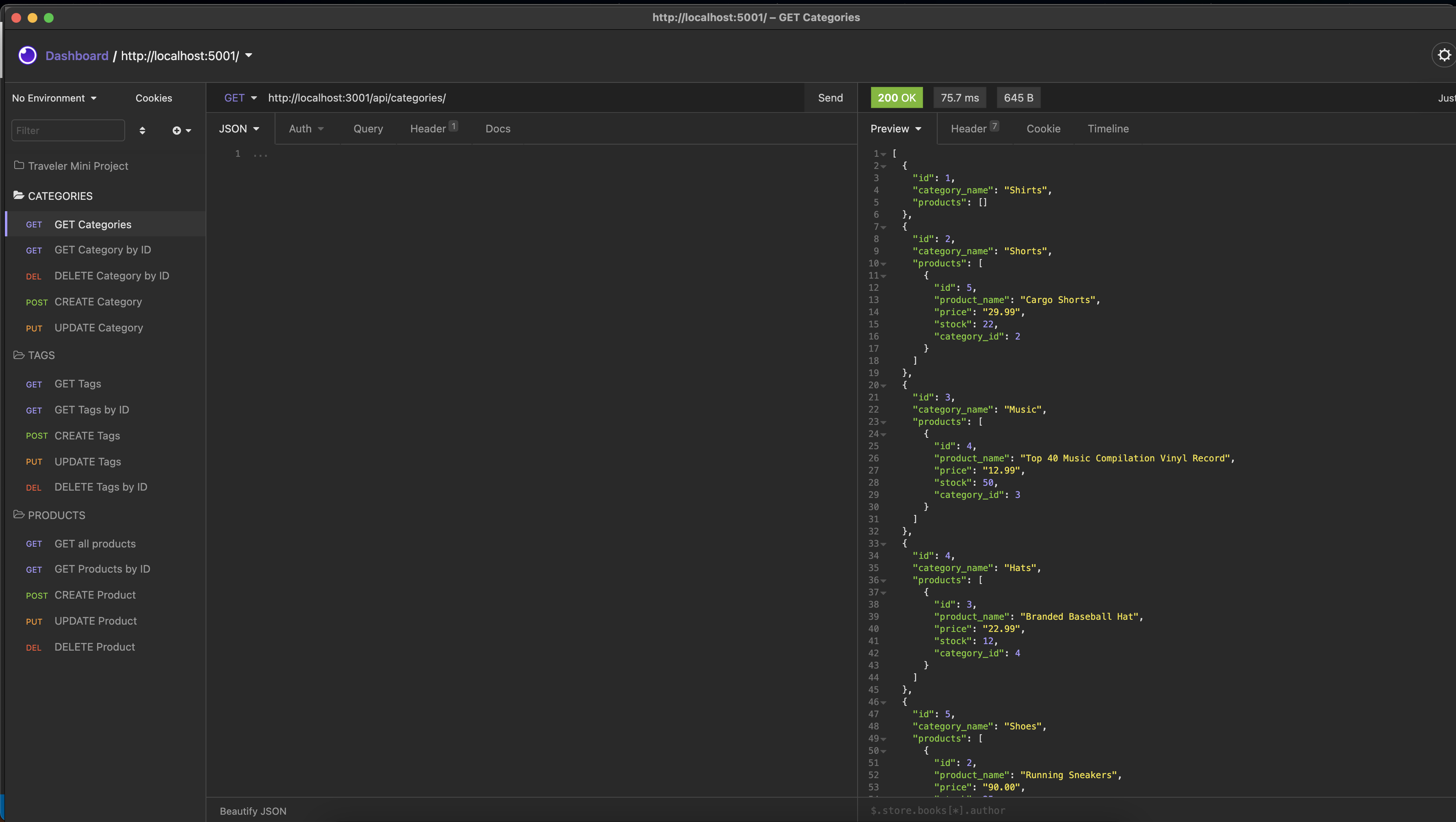Click the sort requests arrows icon

pos(143,130)
